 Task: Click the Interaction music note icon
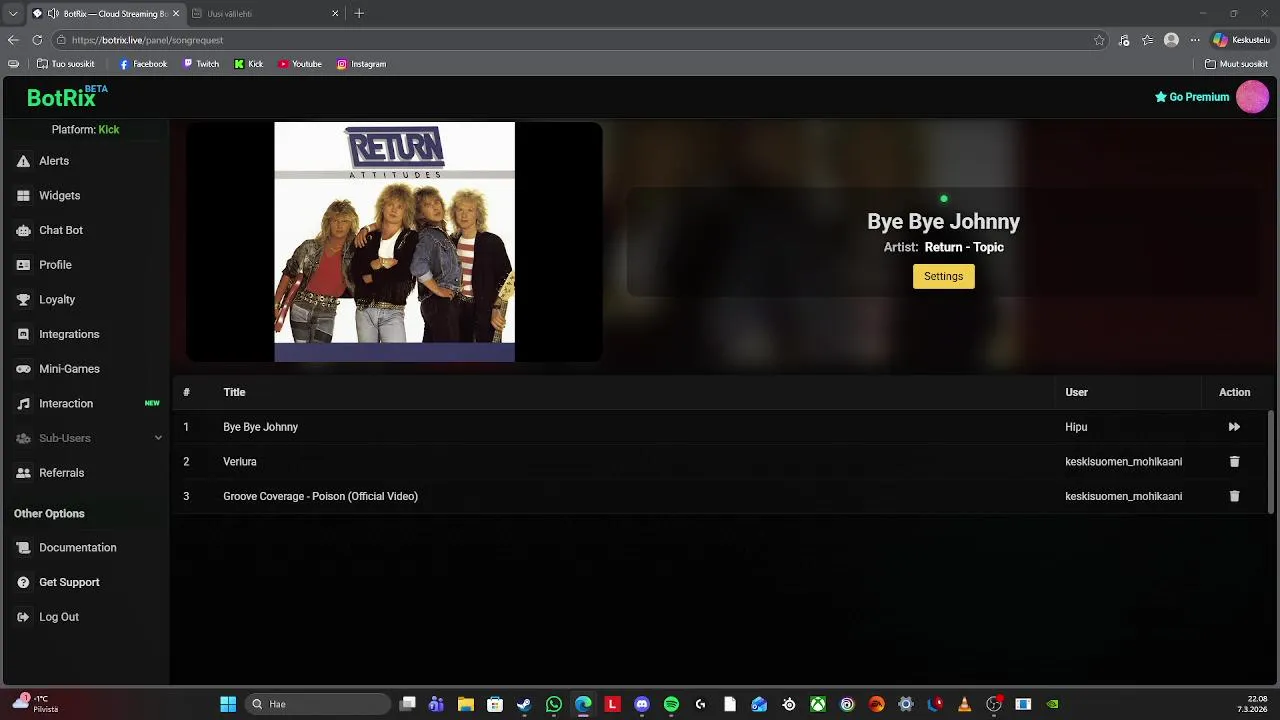[23, 404]
